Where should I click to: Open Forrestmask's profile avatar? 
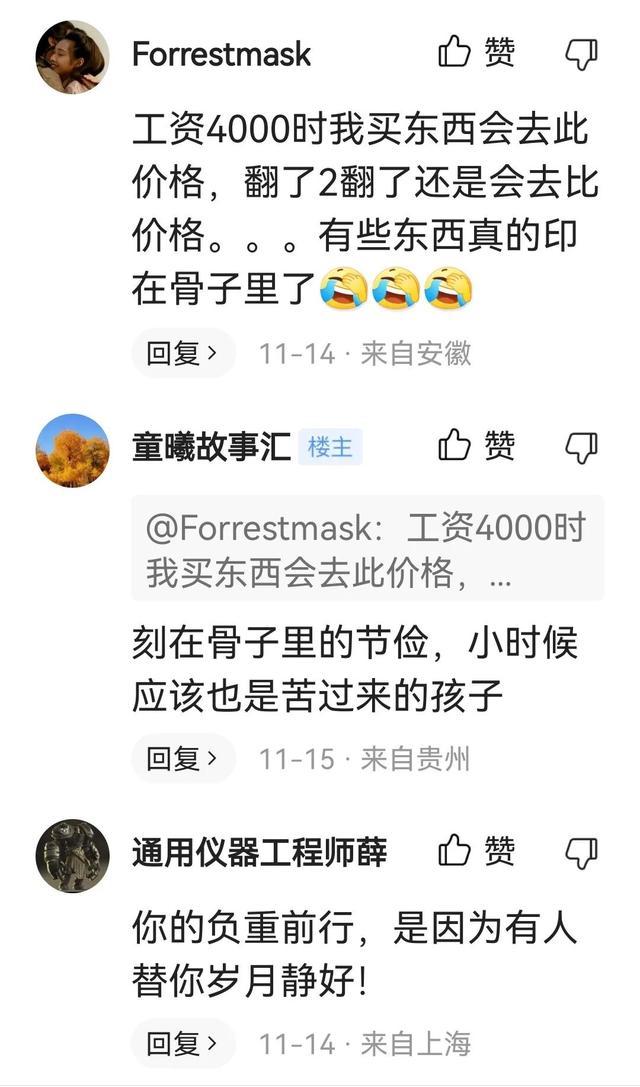pos(73,56)
